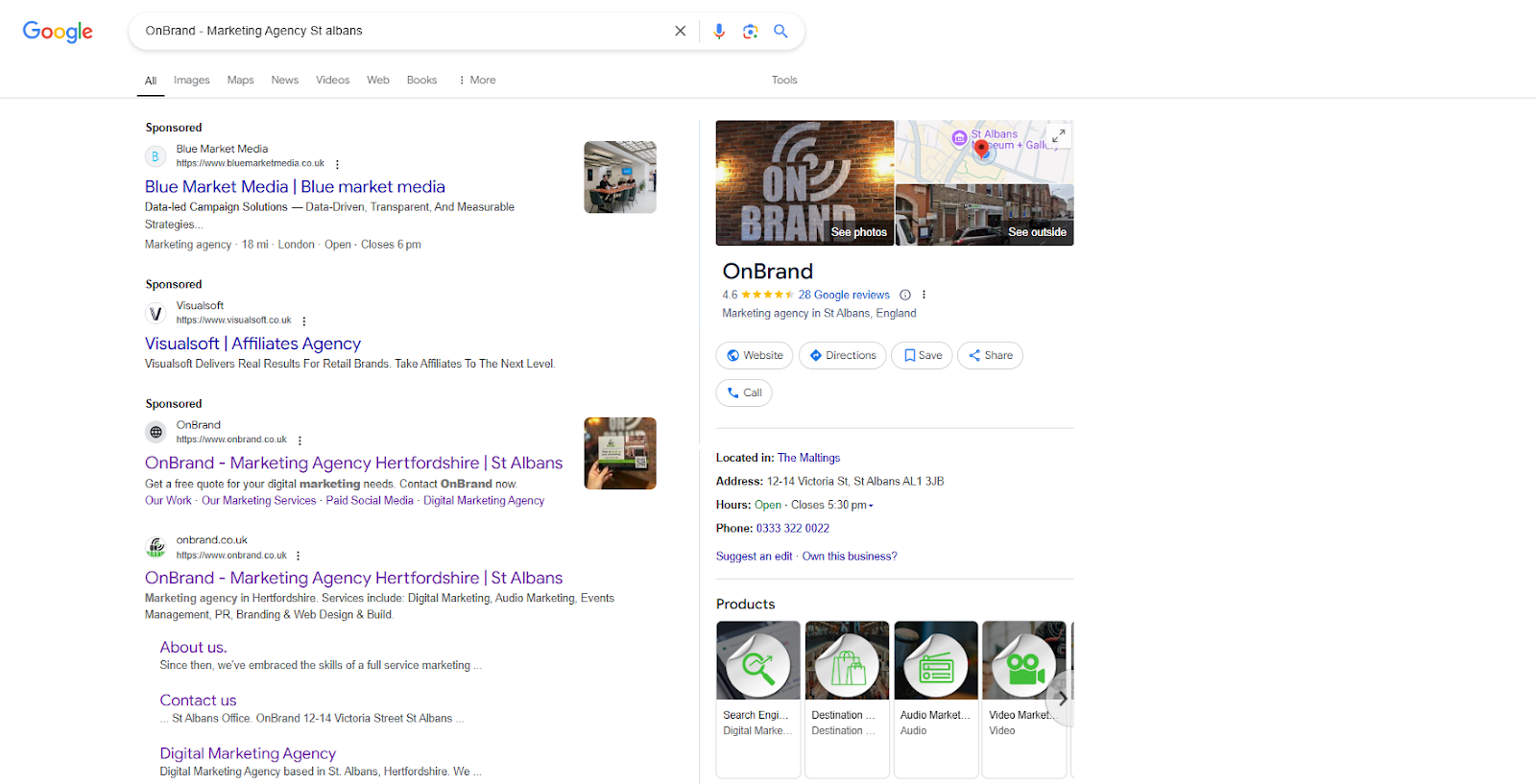This screenshot has height=784, width=1536.
Task: Open See outside street view image
Action: [985, 215]
